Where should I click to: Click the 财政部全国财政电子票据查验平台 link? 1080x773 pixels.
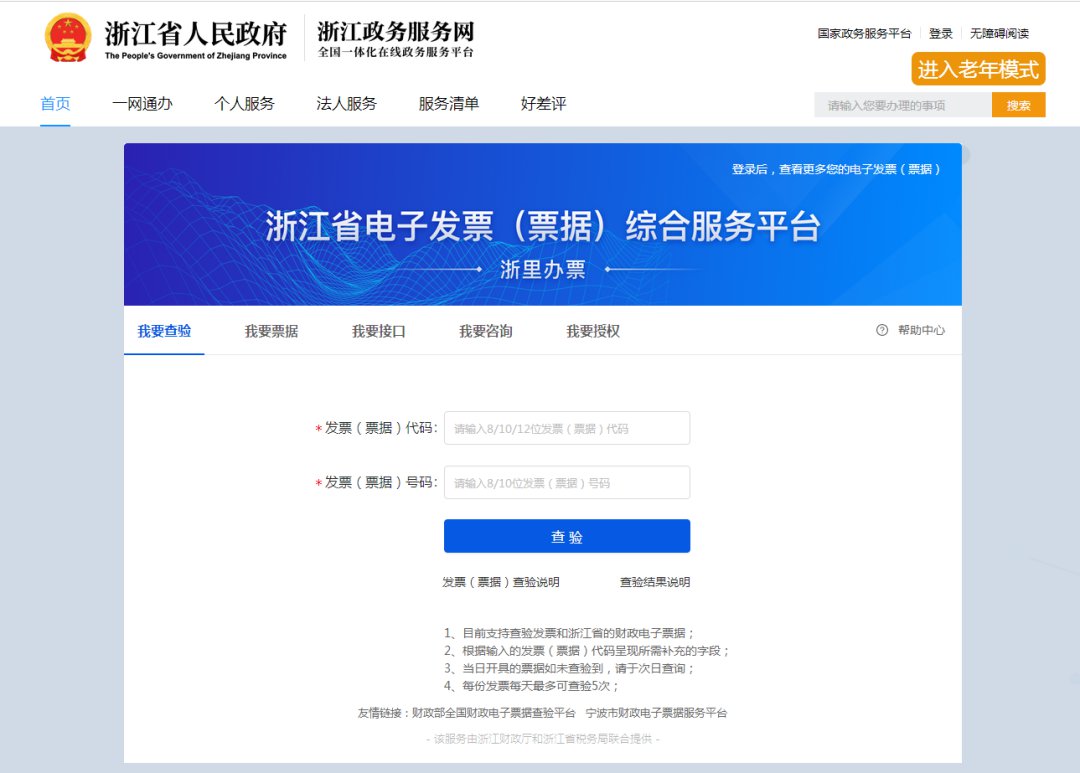[493, 713]
